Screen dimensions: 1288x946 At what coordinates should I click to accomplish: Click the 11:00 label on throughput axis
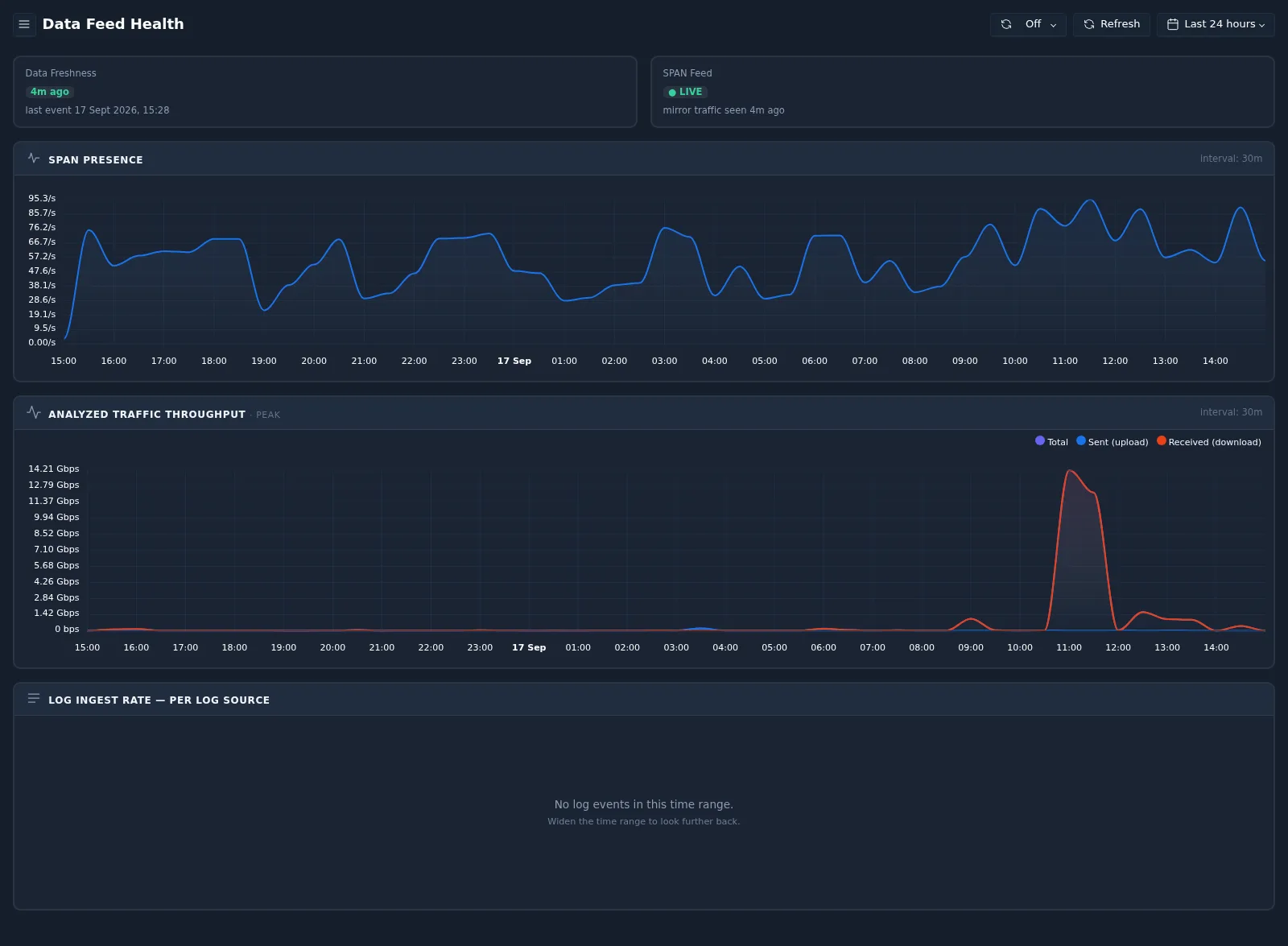pyautogui.click(x=1069, y=647)
